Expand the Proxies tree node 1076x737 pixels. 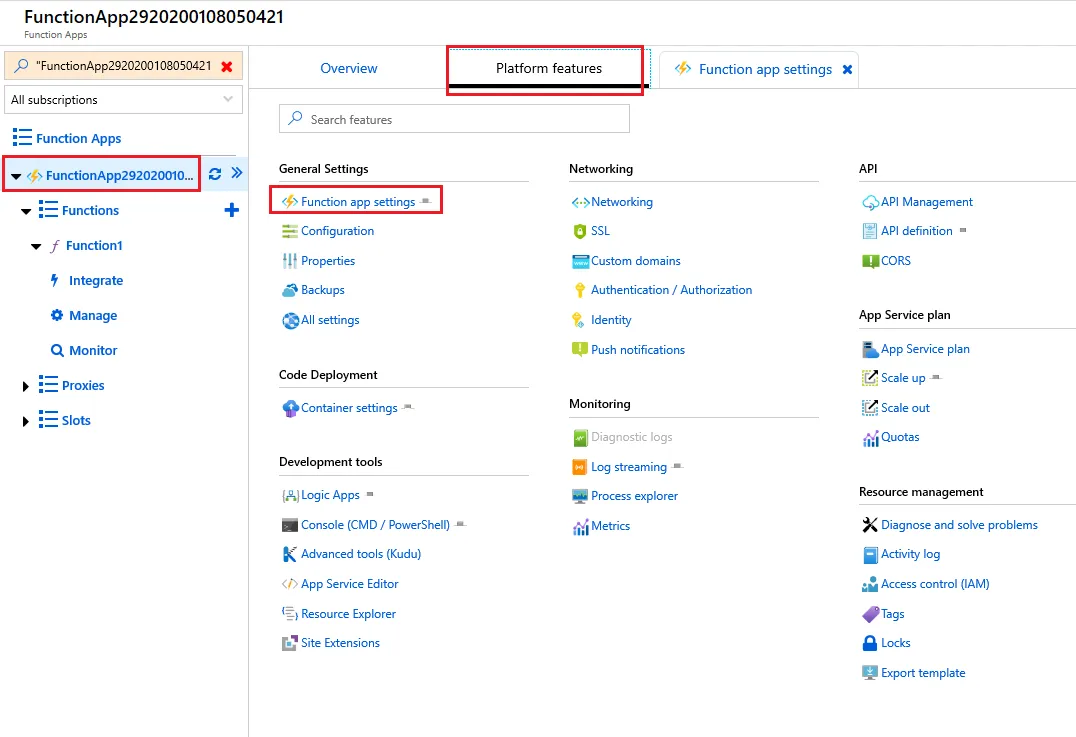point(26,386)
